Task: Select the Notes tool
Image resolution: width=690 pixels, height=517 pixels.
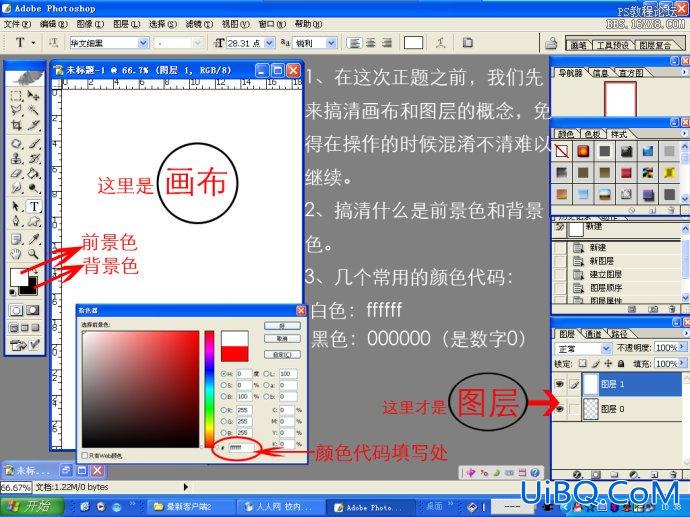Action: (x=17, y=239)
